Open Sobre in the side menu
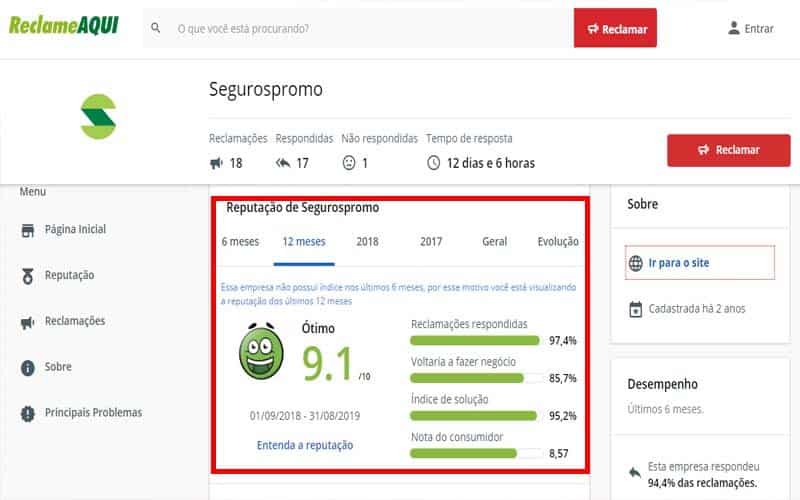 58,367
